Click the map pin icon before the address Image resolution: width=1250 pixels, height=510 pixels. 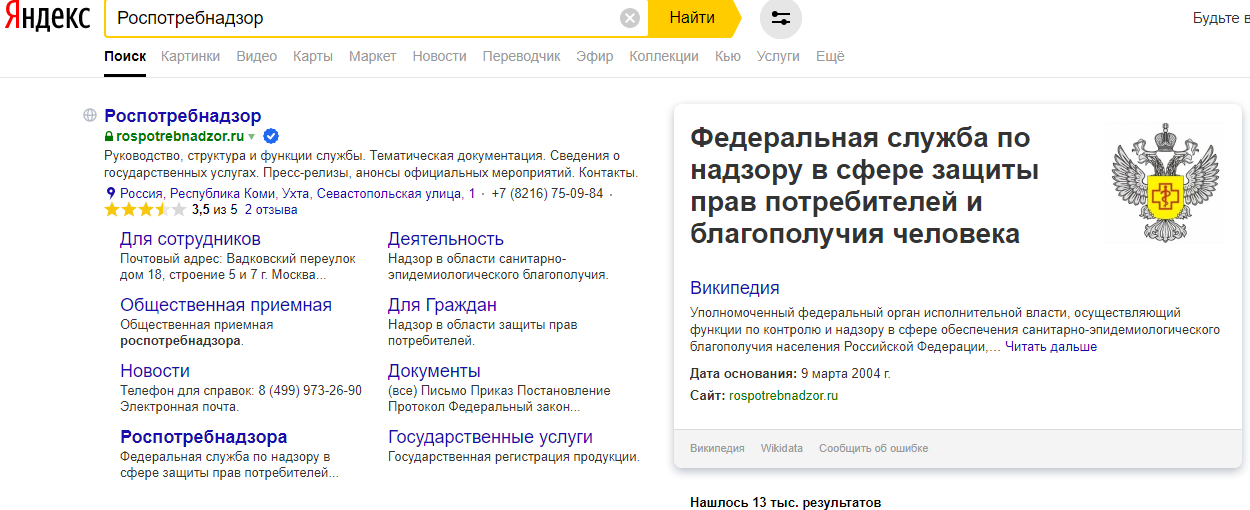110,193
